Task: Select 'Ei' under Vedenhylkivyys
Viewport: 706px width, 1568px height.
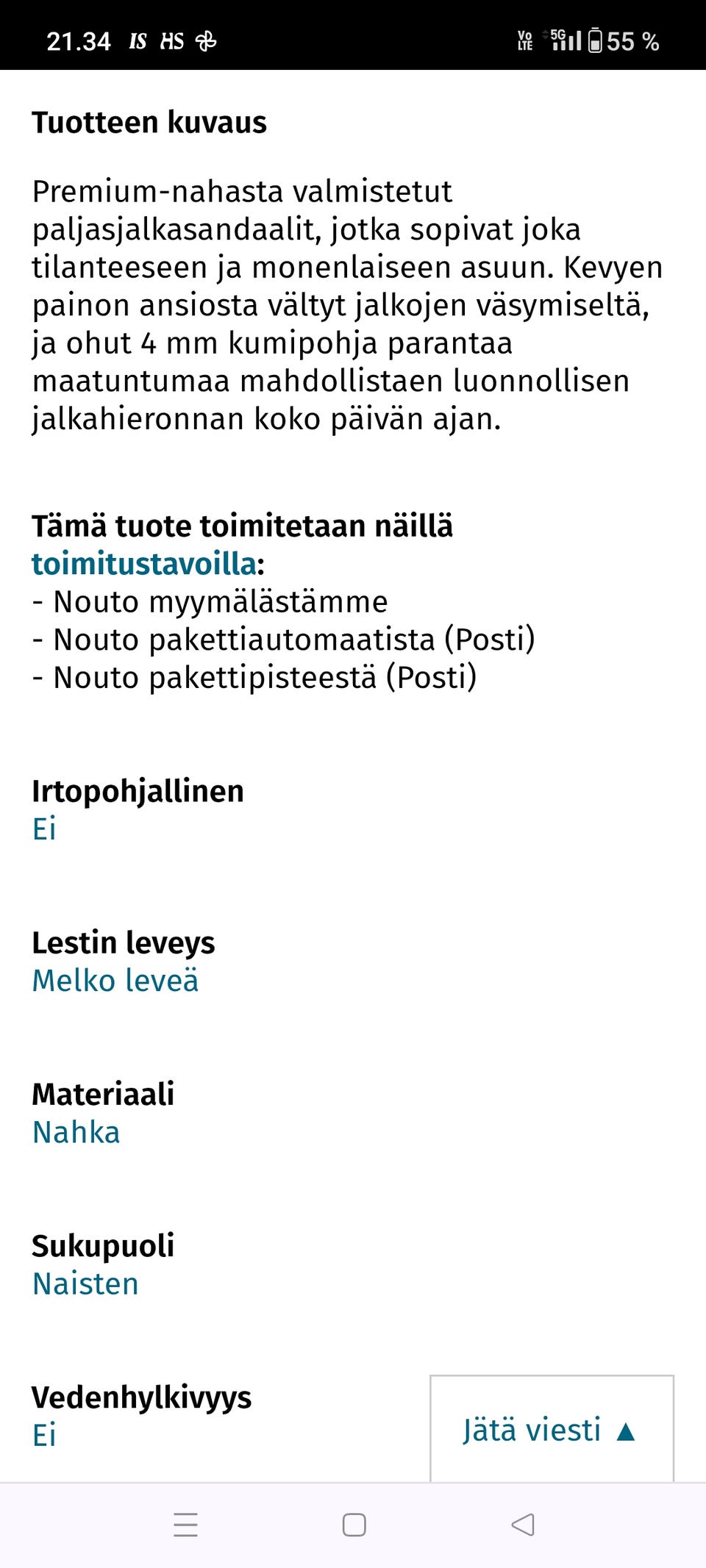Action: click(x=43, y=1435)
